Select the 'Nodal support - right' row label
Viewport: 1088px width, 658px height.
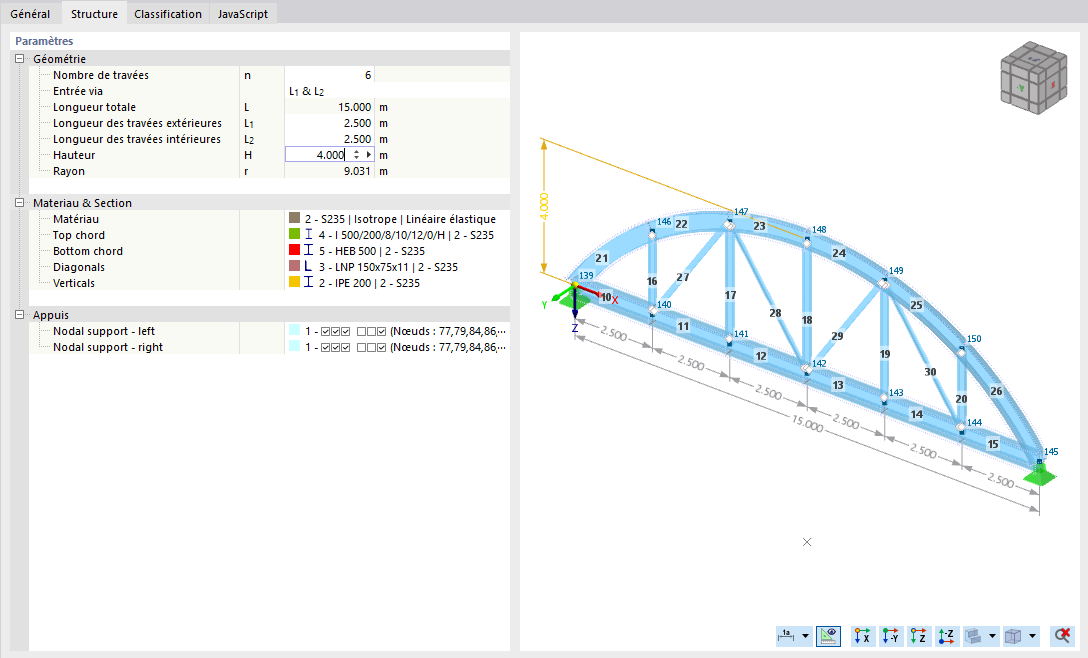[x=108, y=347]
